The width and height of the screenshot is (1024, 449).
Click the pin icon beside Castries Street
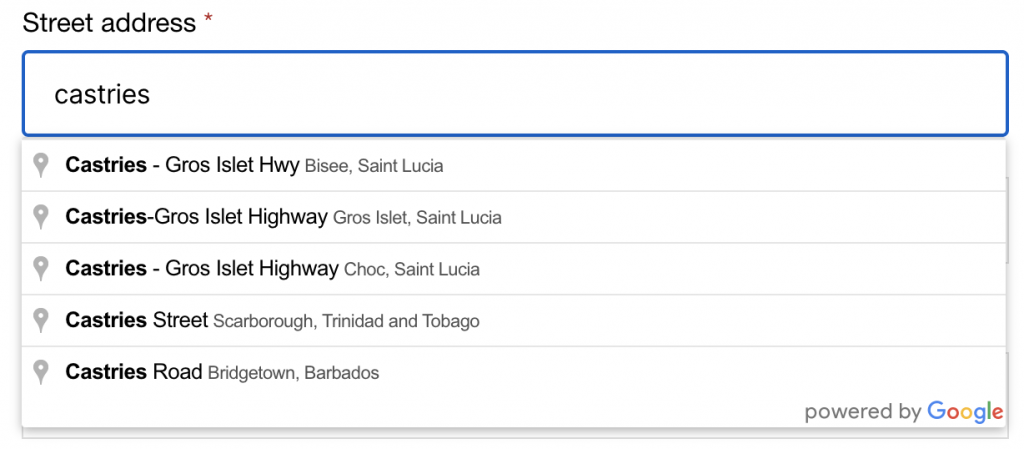[41, 321]
